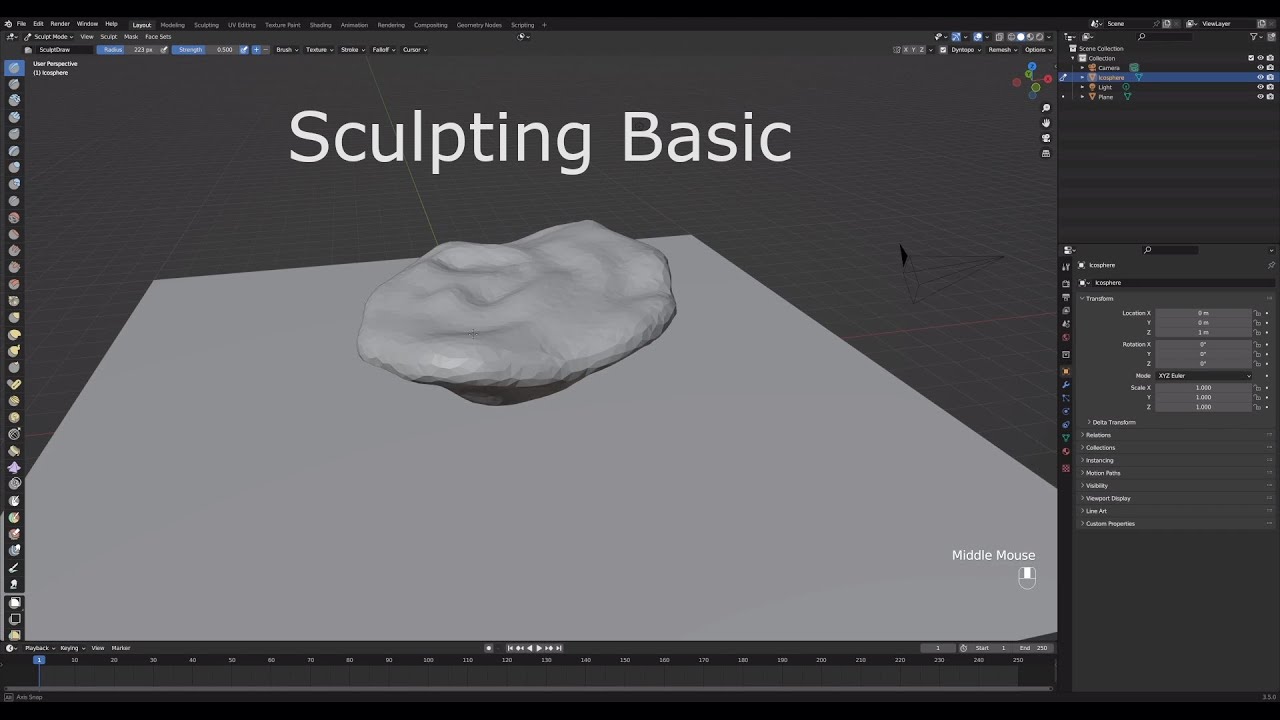The height and width of the screenshot is (720, 1280).
Task: Hide the Light with its outliner eye icon
Action: click(x=1260, y=87)
